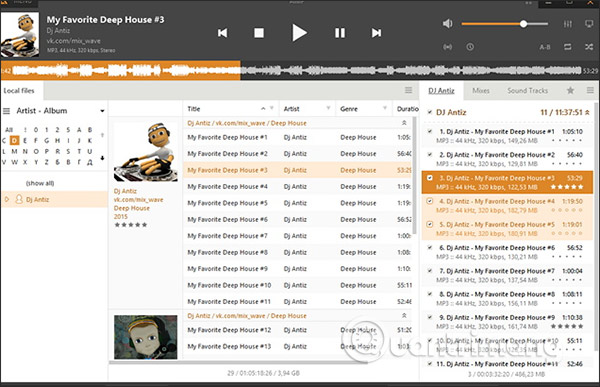The image size is (600, 387).
Task: Select library row My Favorite Deep House #1
Action: point(297,137)
